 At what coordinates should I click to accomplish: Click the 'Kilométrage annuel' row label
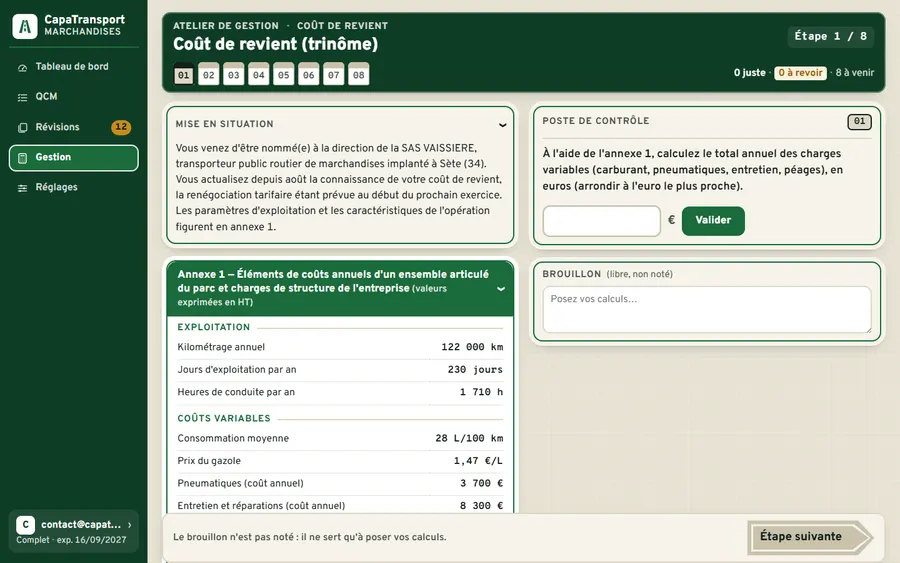pyautogui.click(x=221, y=347)
